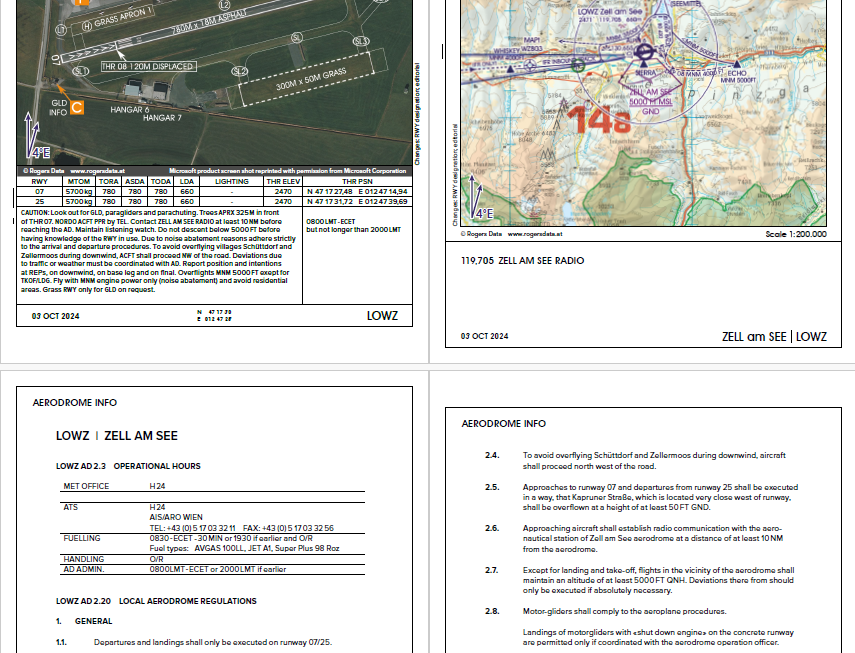The height and width of the screenshot is (653, 855).
Task: Click the 'GLD INFO' label
Action: (59, 107)
